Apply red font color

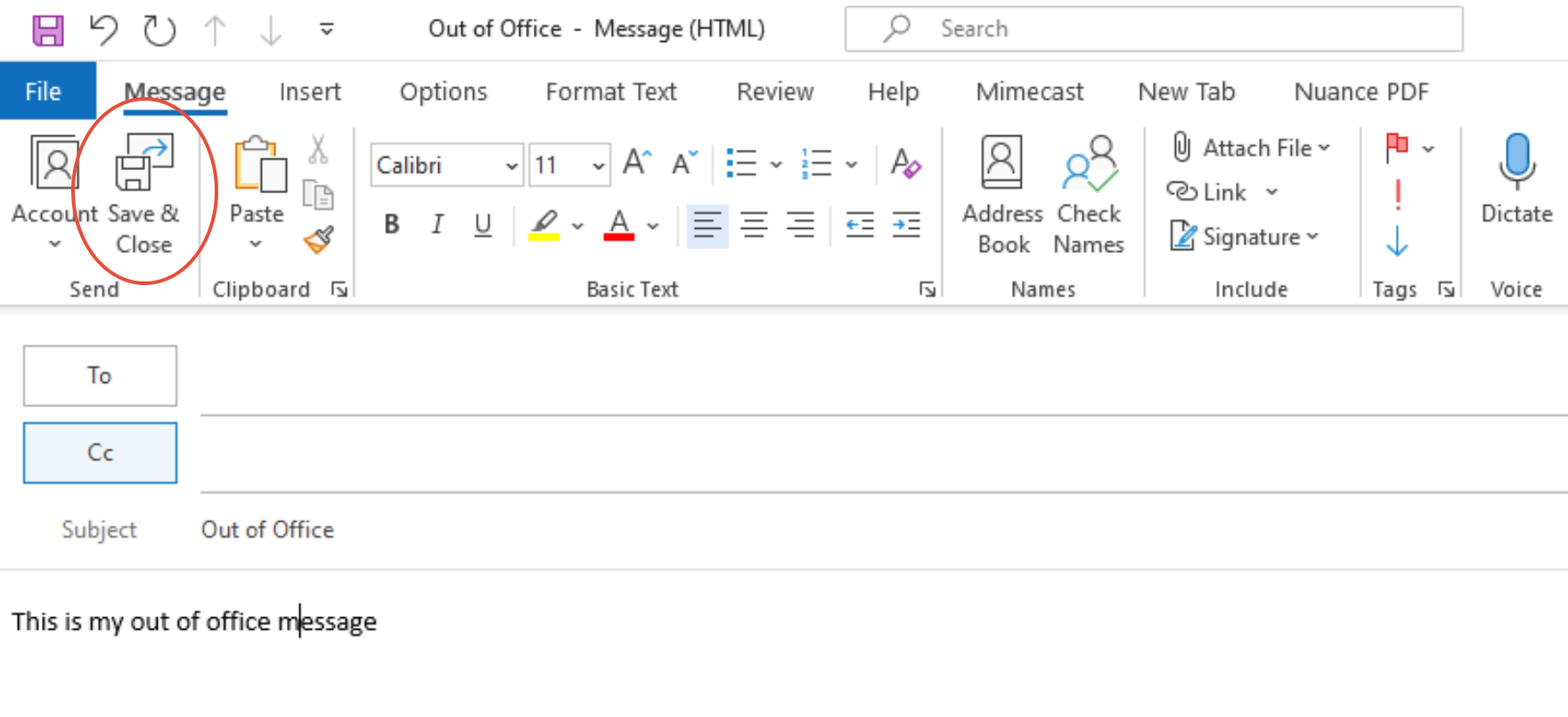coord(619,224)
